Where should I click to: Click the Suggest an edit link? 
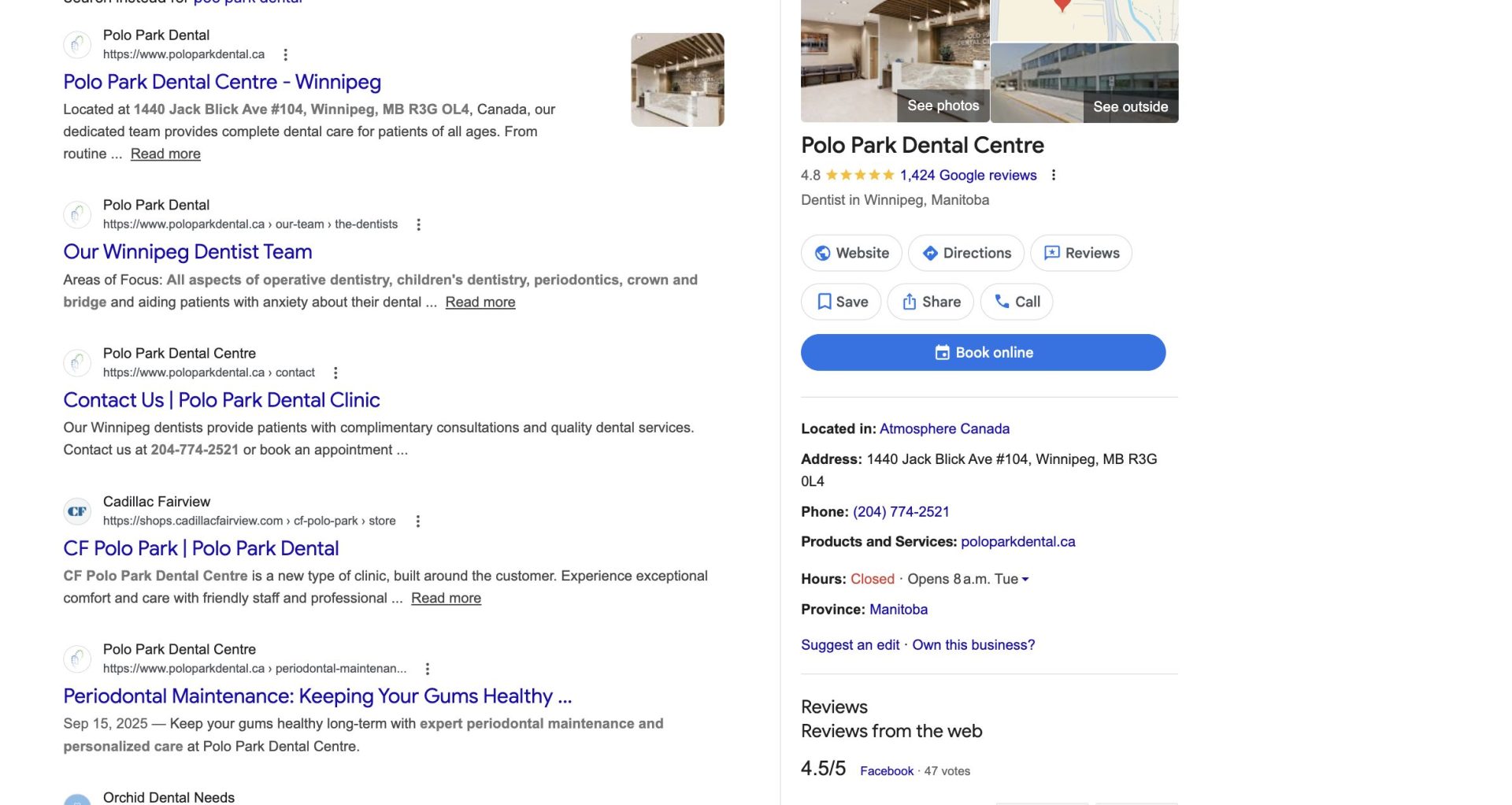click(x=850, y=644)
